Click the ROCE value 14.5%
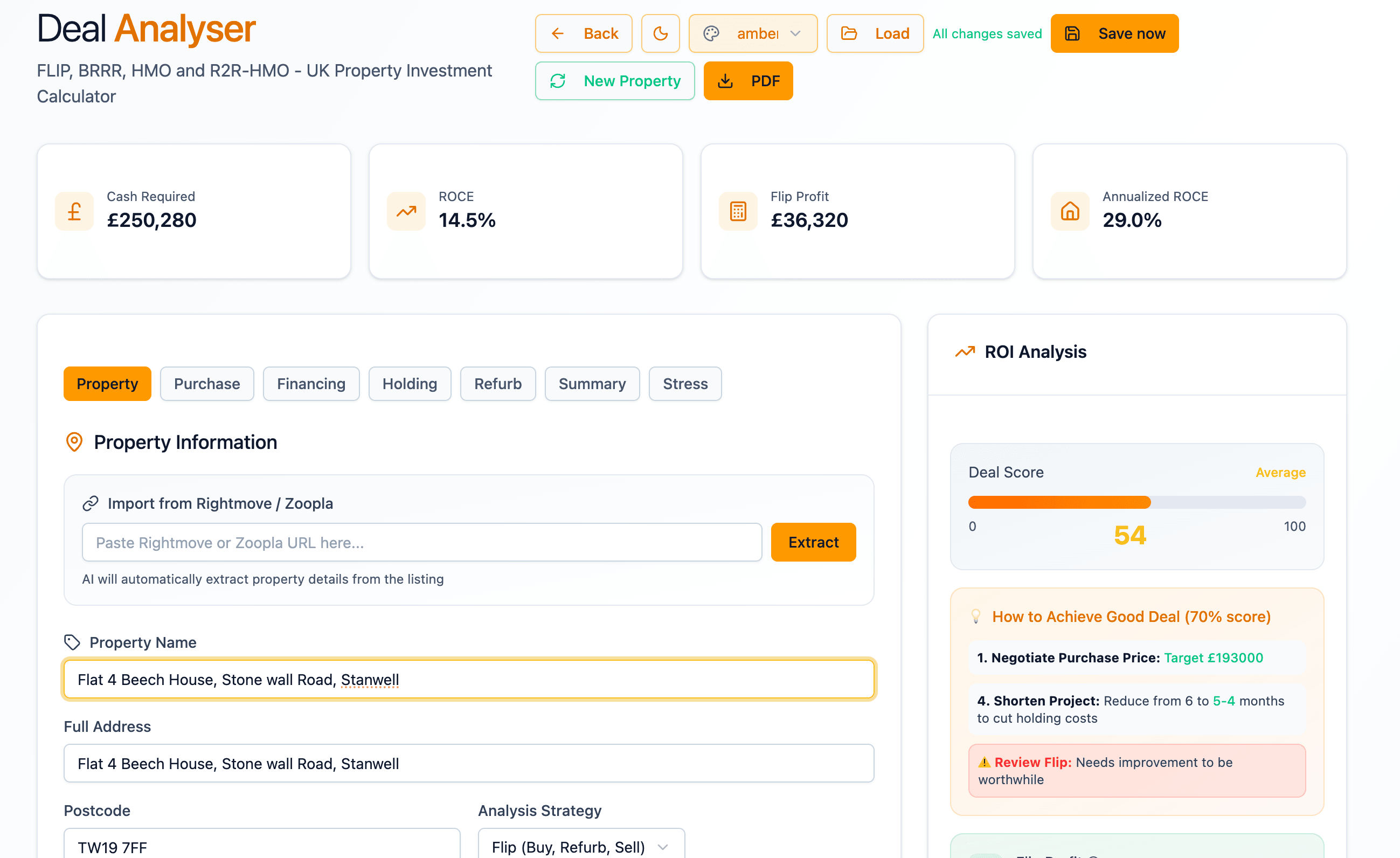1400x858 pixels. tap(467, 220)
